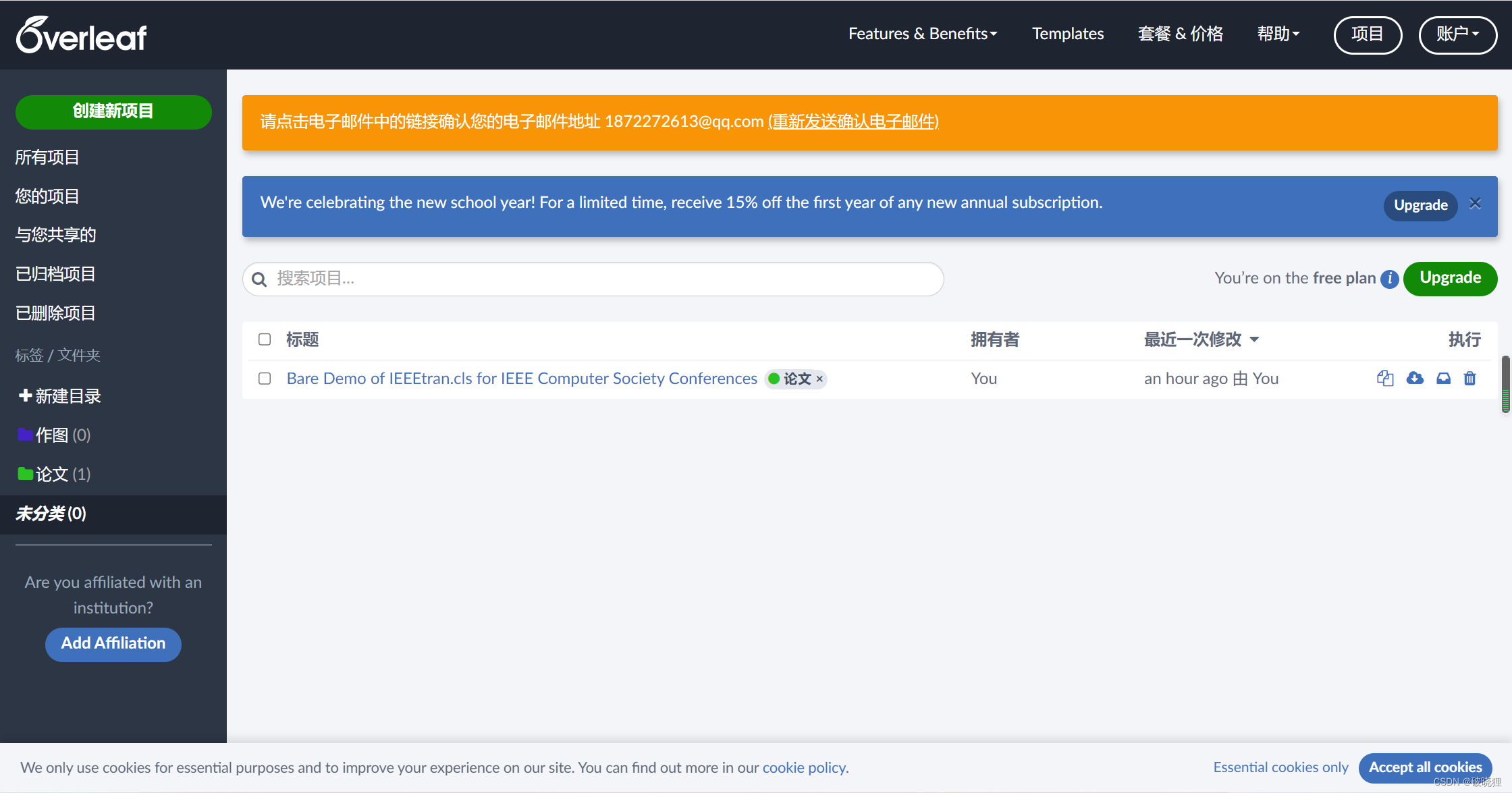Click the download project cloud icon

(x=1415, y=379)
